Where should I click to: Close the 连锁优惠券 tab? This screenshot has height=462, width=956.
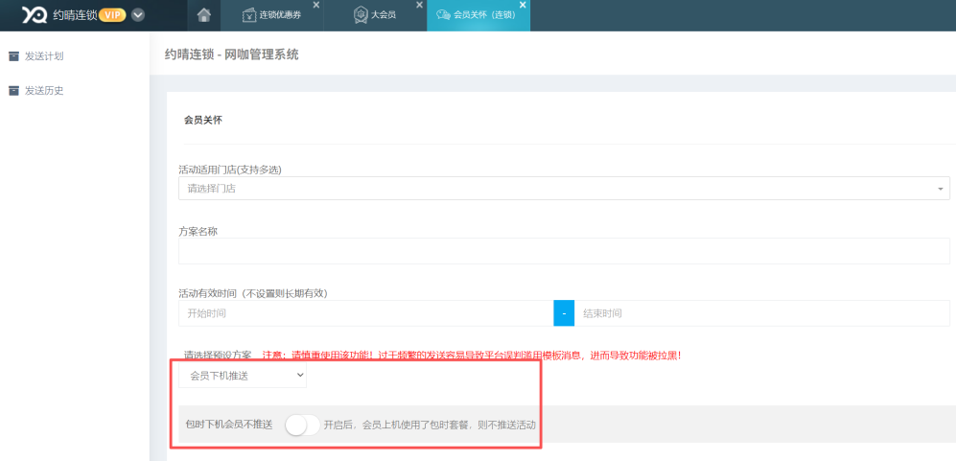pos(316,5)
